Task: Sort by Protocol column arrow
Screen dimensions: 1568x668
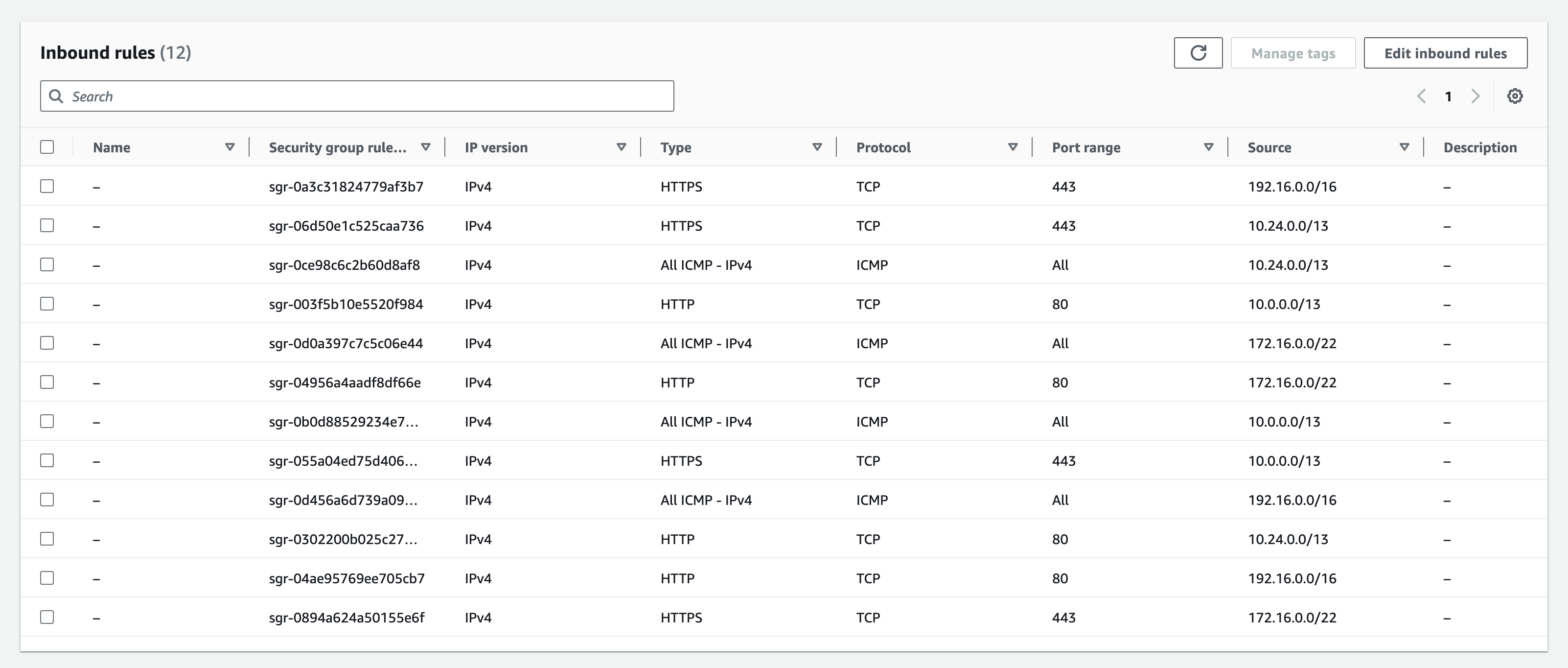Action: pos(1012,147)
